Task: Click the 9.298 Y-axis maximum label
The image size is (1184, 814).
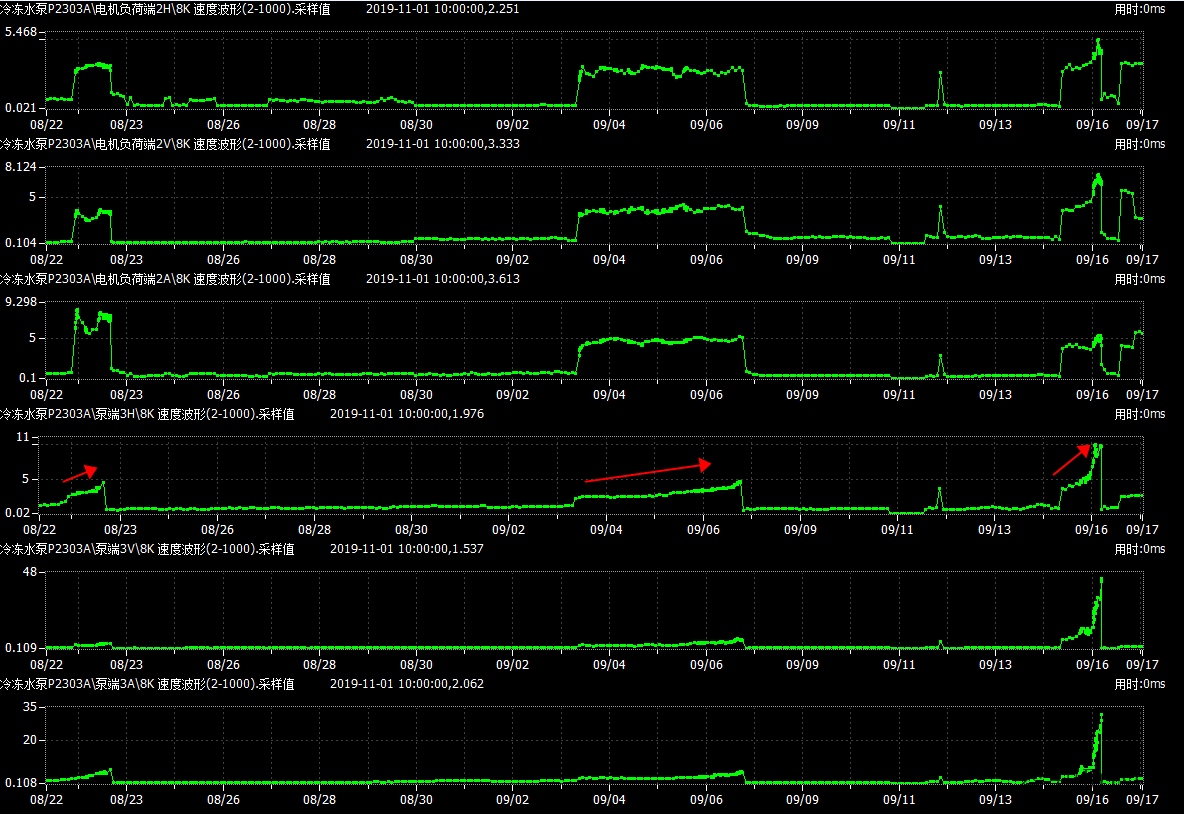Action: pyautogui.click(x=21, y=303)
